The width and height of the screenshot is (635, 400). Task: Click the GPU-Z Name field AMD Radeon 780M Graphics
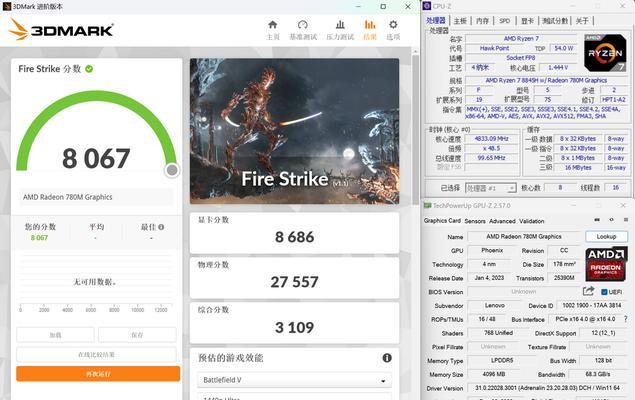524,236
